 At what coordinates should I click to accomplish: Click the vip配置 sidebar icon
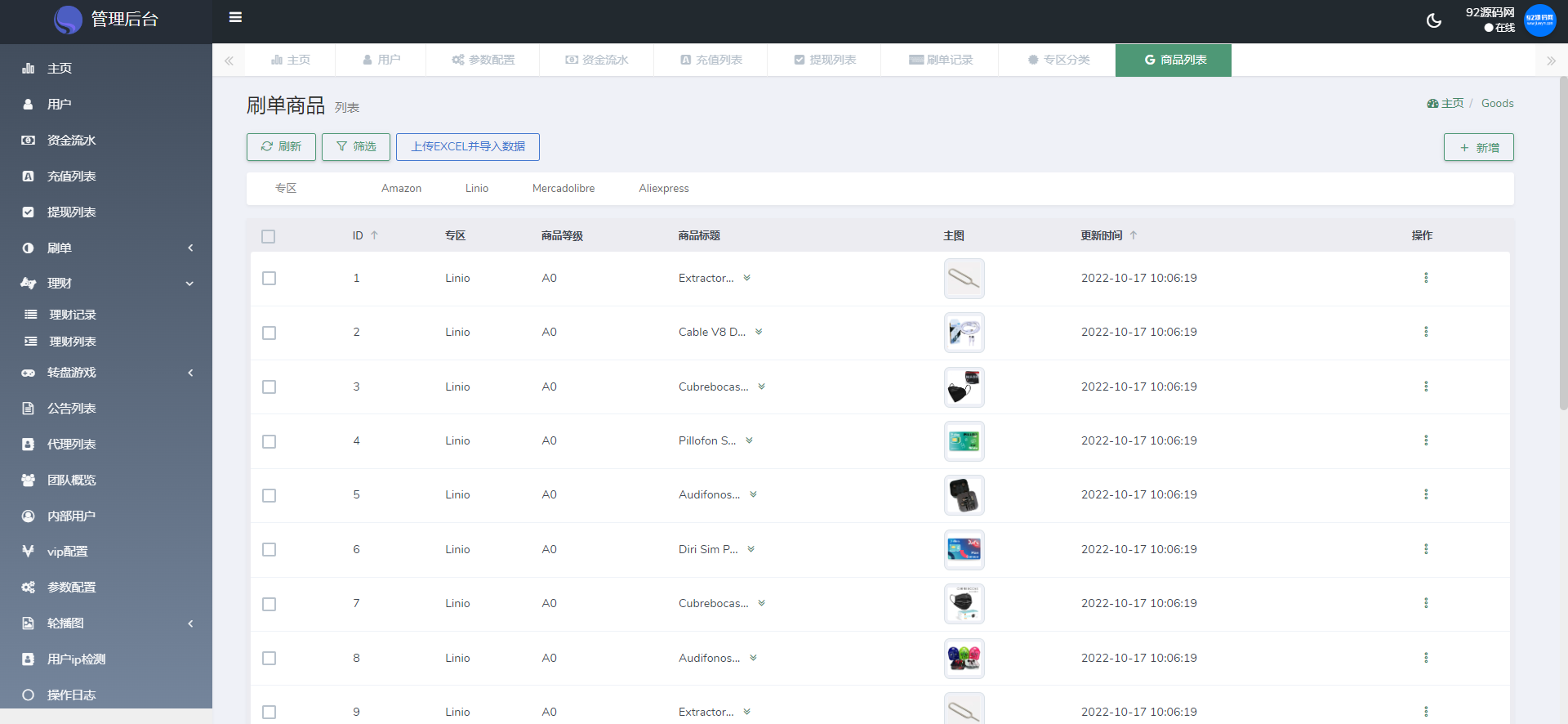tap(29, 552)
